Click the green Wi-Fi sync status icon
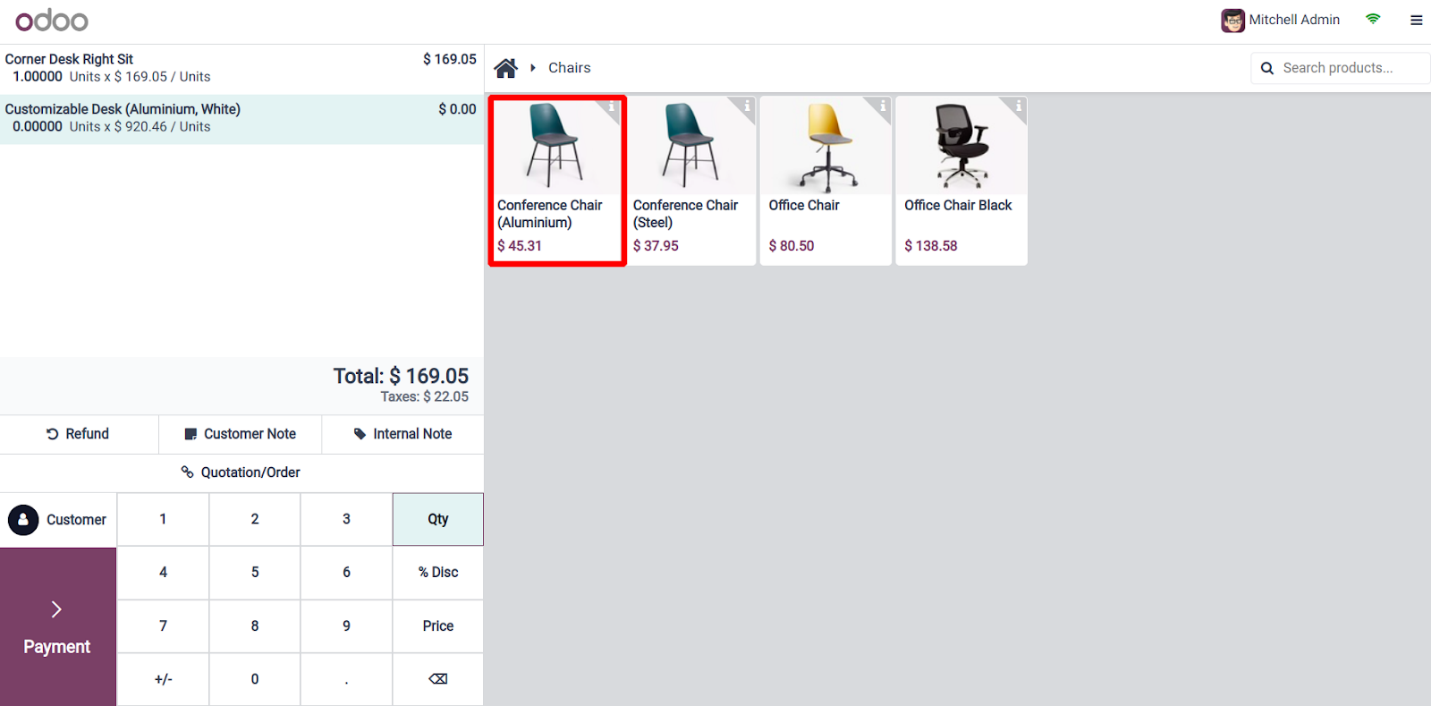This screenshot has height=706, width=1431. [1373, 19]
